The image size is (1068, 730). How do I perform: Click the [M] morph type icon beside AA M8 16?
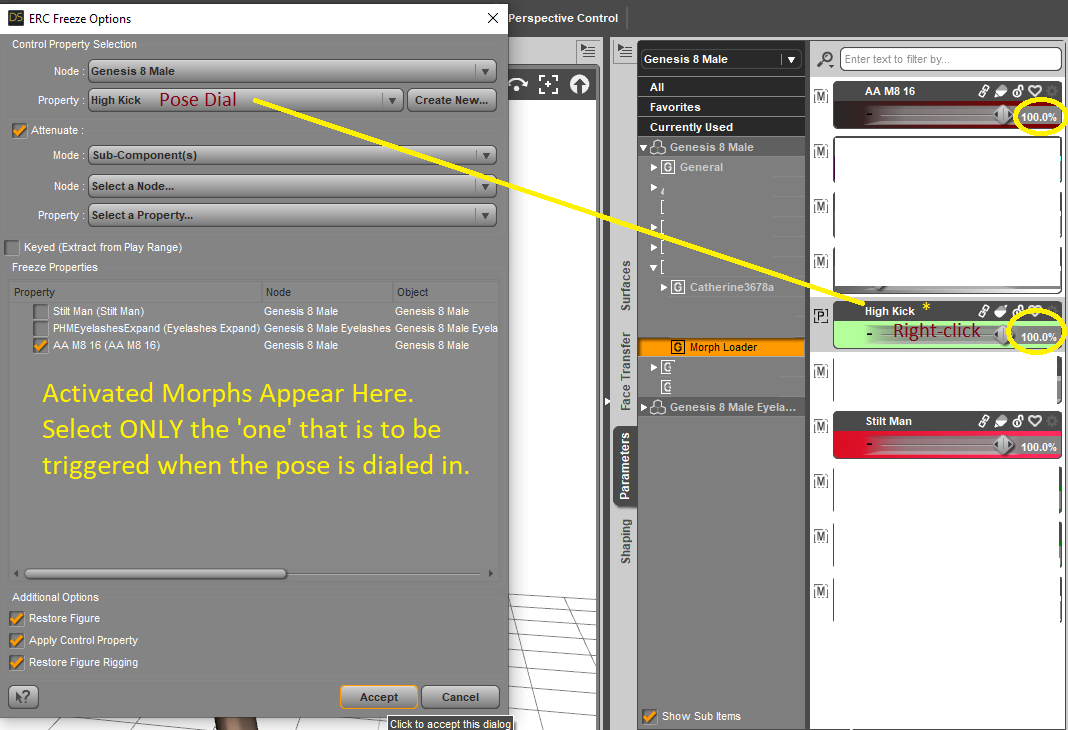pos(821,96)
